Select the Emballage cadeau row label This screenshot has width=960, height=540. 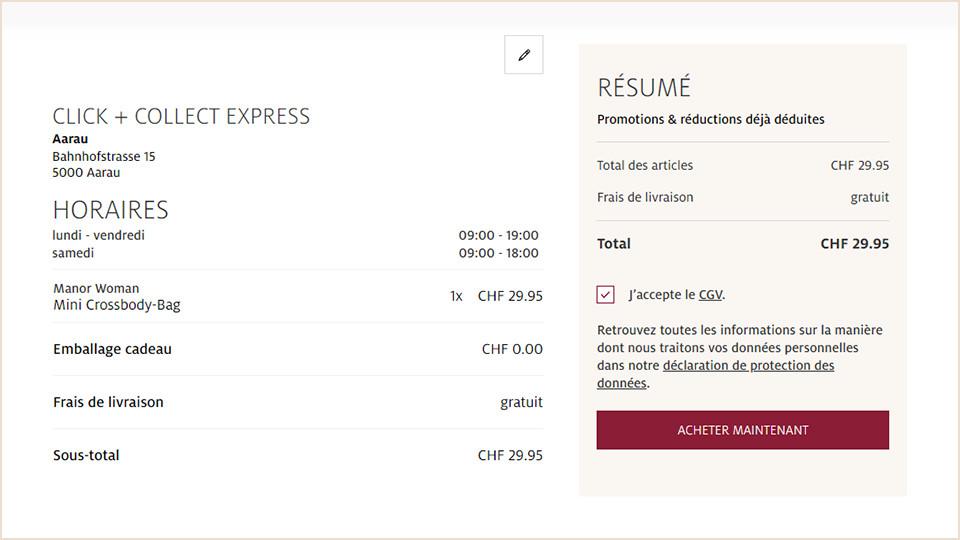(112, 349)
